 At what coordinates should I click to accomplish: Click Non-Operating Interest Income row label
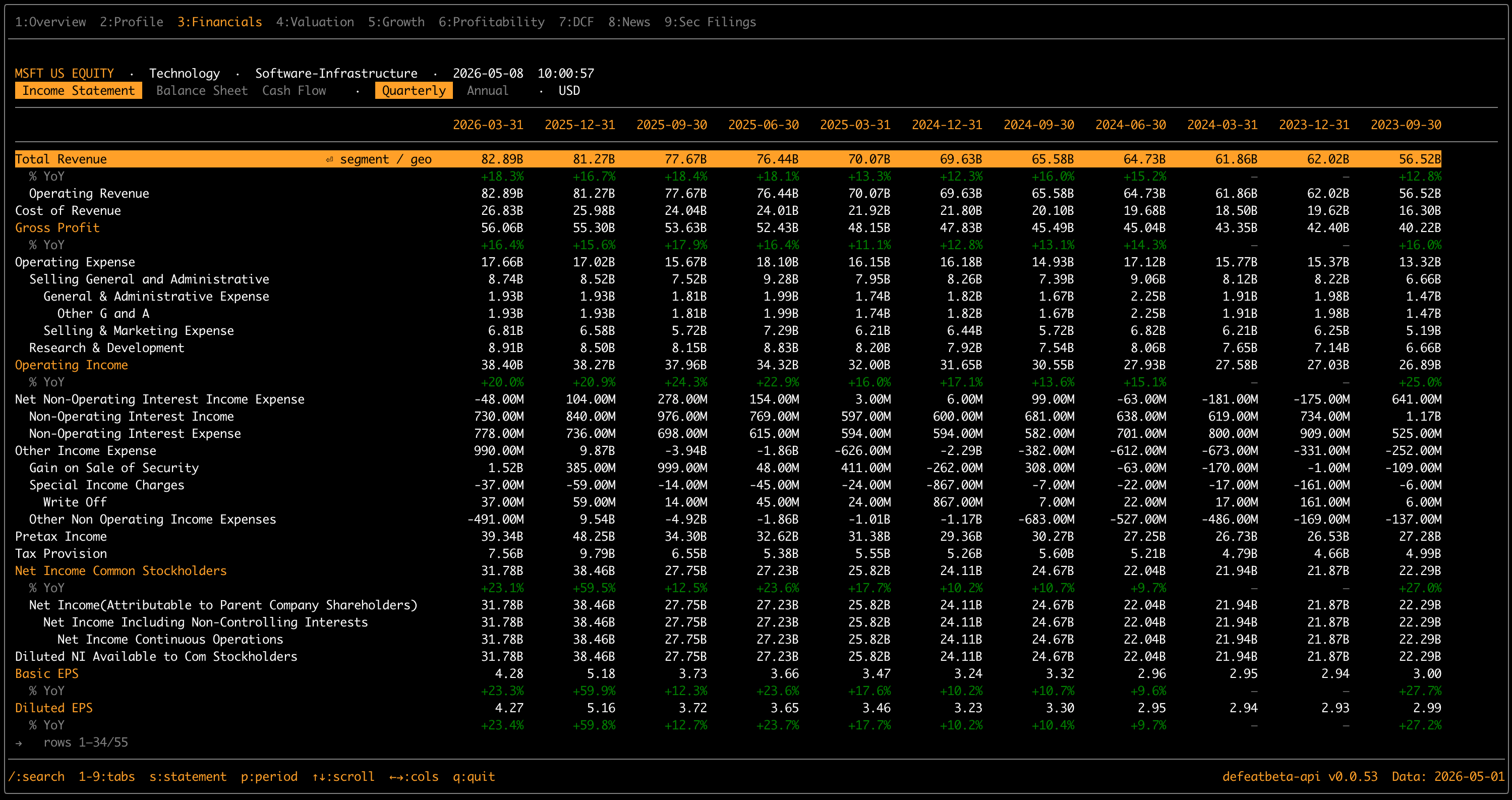coord(132,416)
